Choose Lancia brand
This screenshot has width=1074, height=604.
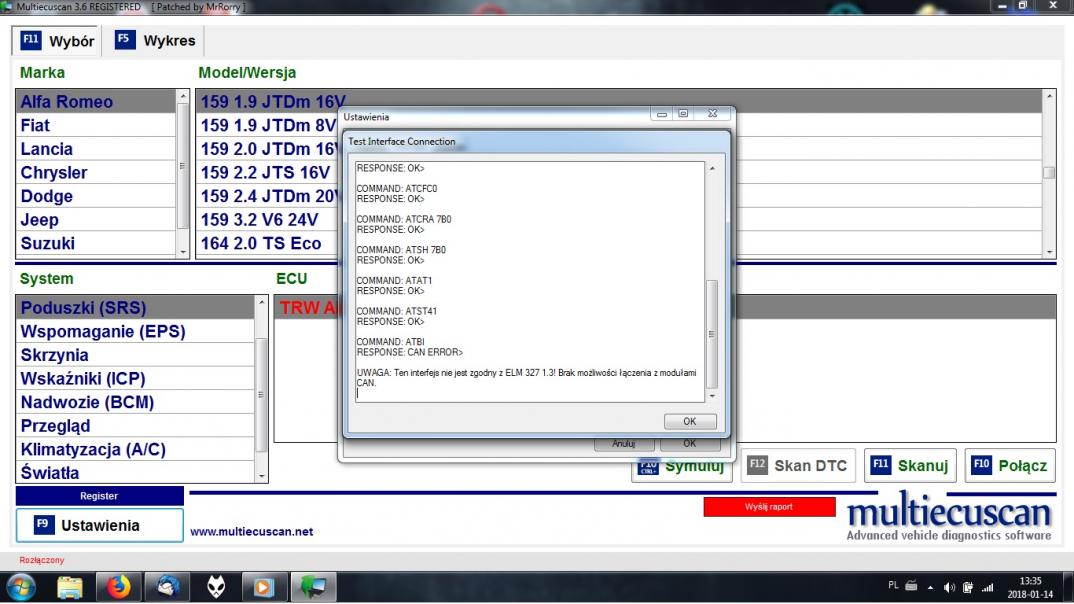[95, 149]
